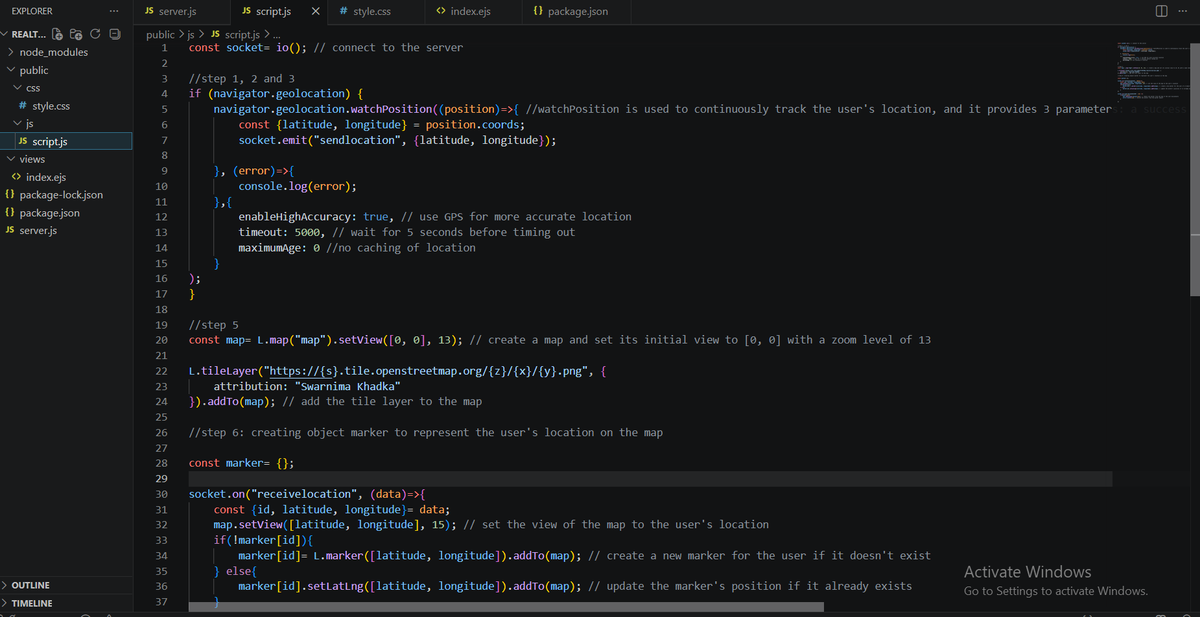Screen dimensions: 1200x617
Task: Click 'script.js' in the breadcrumb path
Action: click(x=242, y=34)
